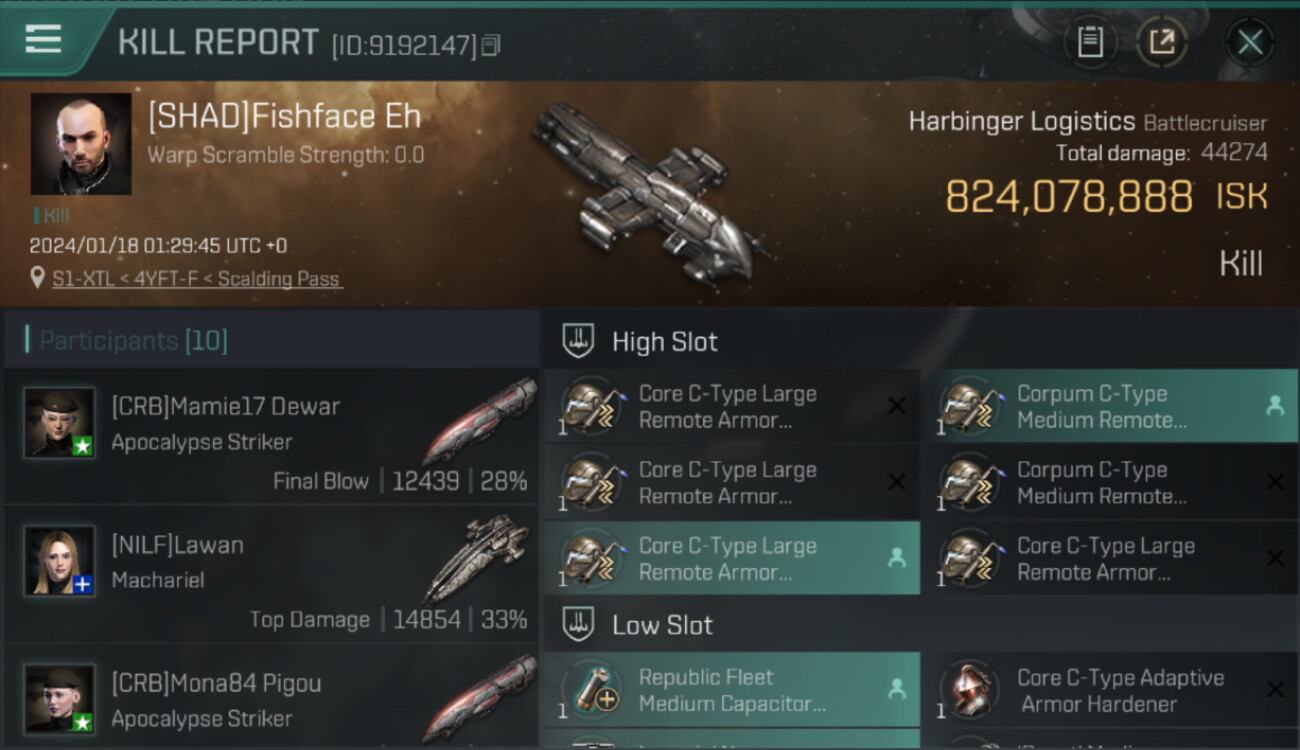Toggle the X marker on the Adaptive Armor Hardener
Screen dimensions: 1300x750
[x=1274, y=689]
